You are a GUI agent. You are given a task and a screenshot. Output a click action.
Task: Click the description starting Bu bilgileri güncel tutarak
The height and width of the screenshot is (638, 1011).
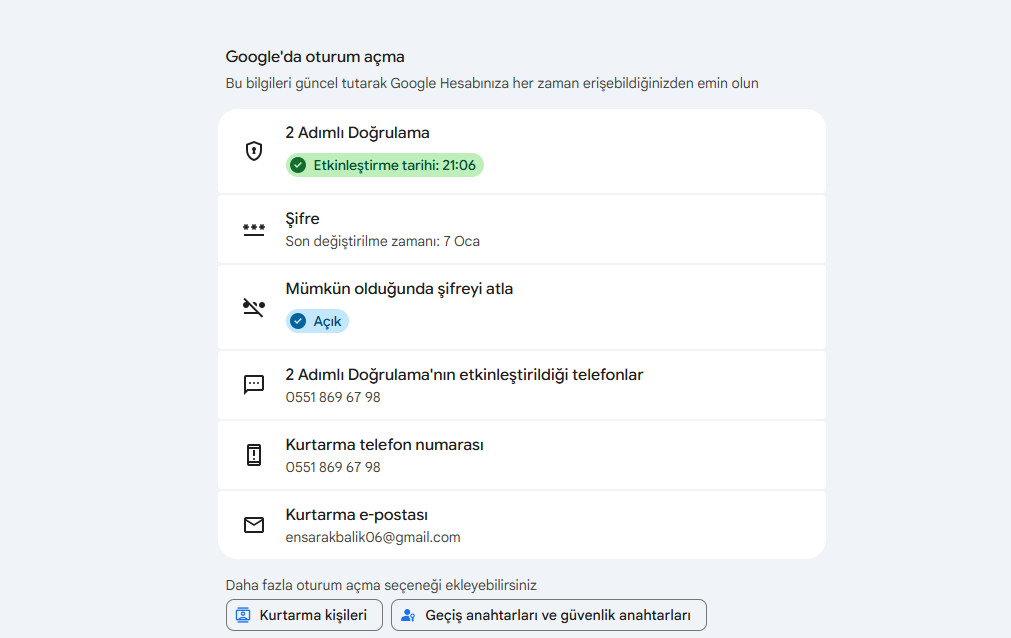[492, 83]
